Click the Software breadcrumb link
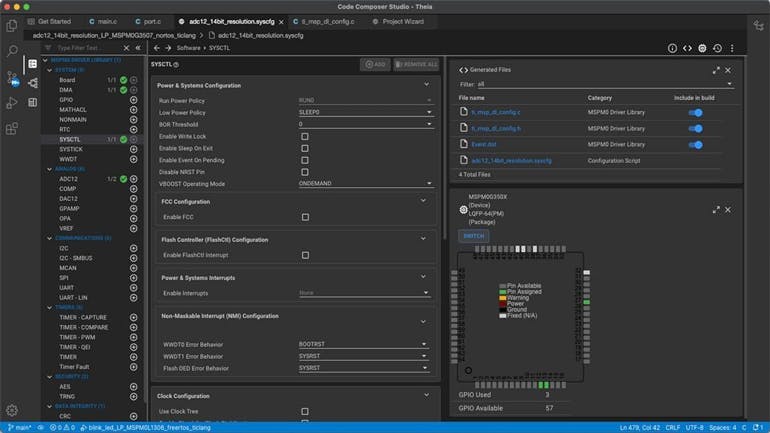 point(189,48)
